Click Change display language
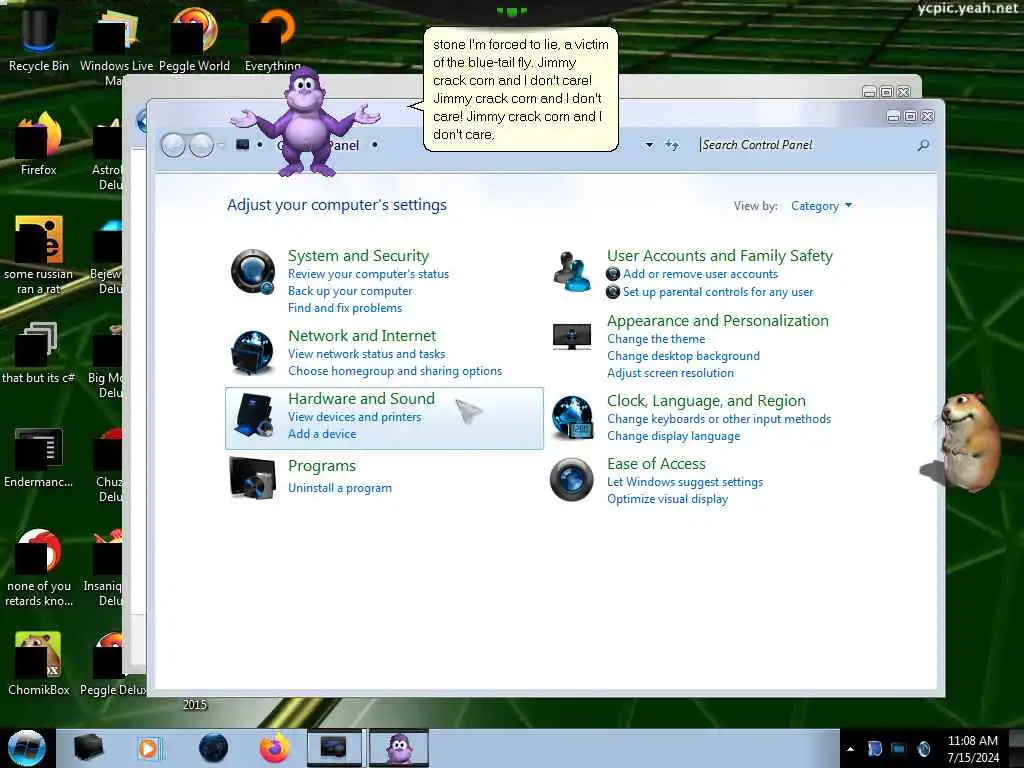 (x=673, y=436)
